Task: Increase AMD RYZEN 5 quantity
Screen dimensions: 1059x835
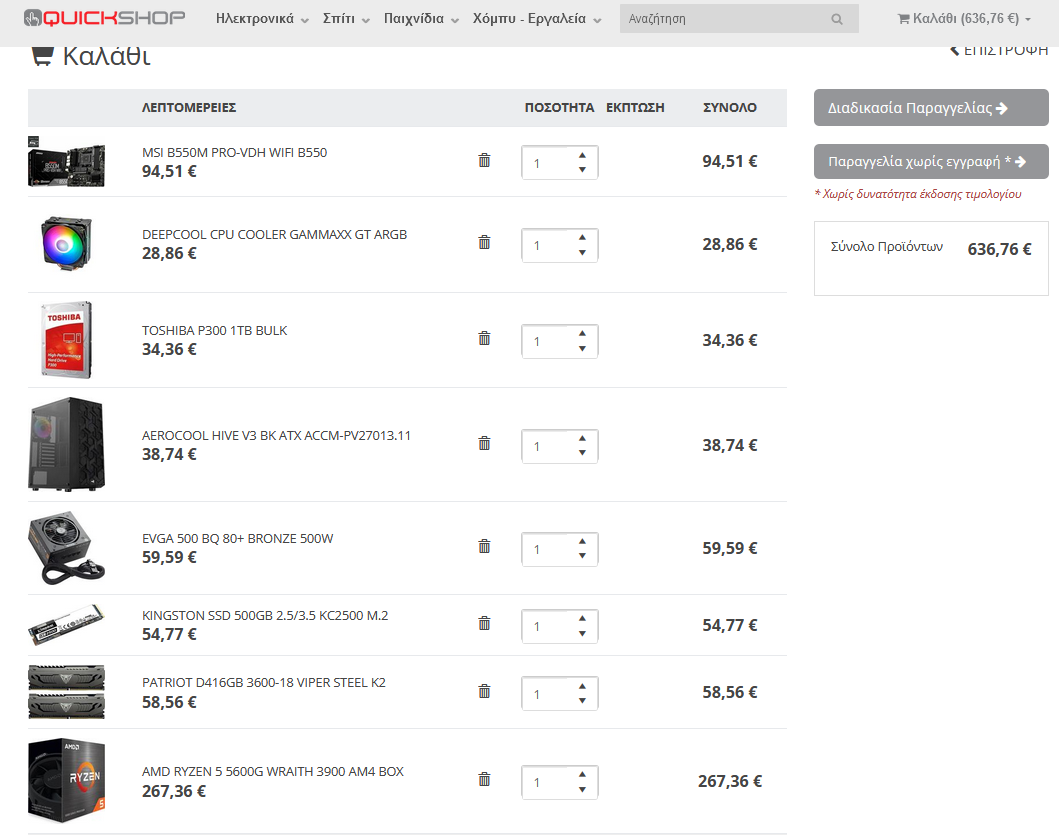Action: click(x=582, y=775)
